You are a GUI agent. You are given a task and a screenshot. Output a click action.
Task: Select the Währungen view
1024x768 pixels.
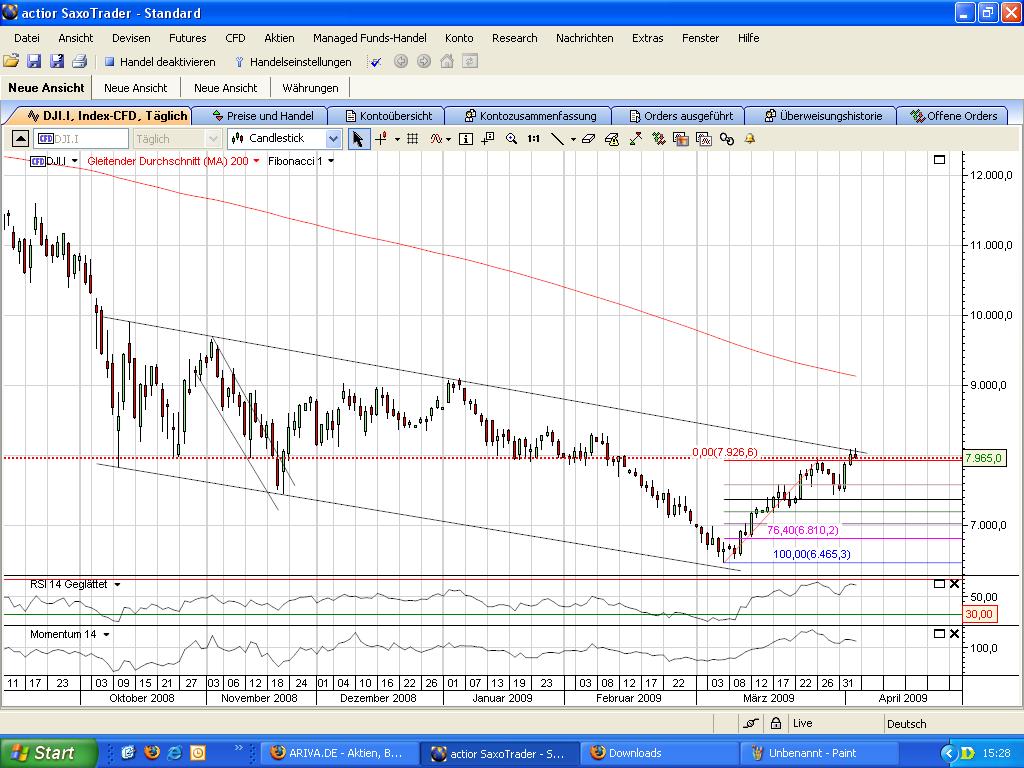(310, 88)
